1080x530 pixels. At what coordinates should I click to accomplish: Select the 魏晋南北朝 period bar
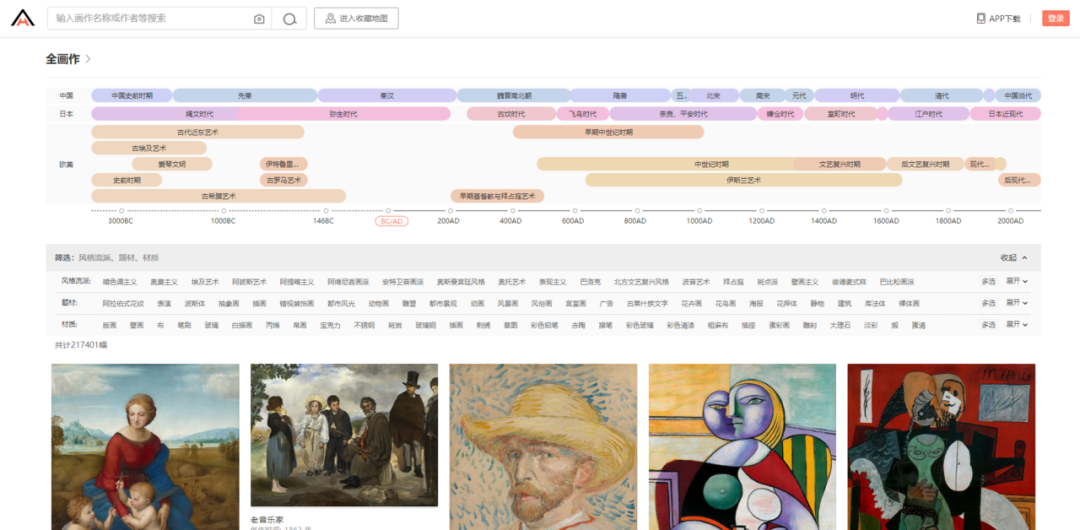pyautogui.click(x=514, y=95)
